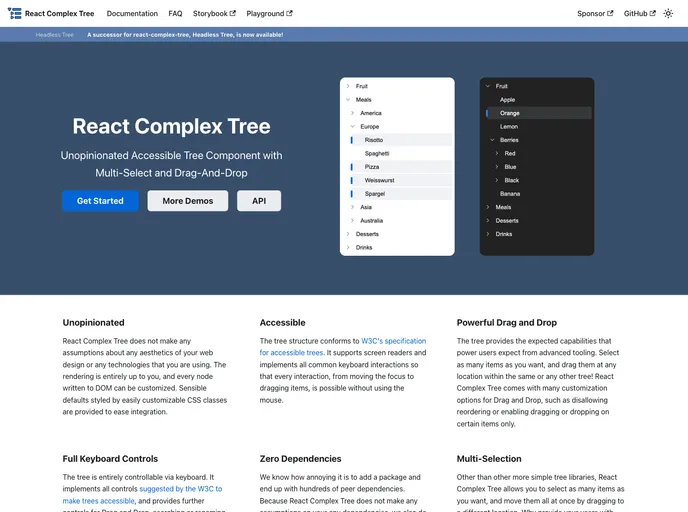Click the Get Started button
688x512 pixels.
coord(100,201)
